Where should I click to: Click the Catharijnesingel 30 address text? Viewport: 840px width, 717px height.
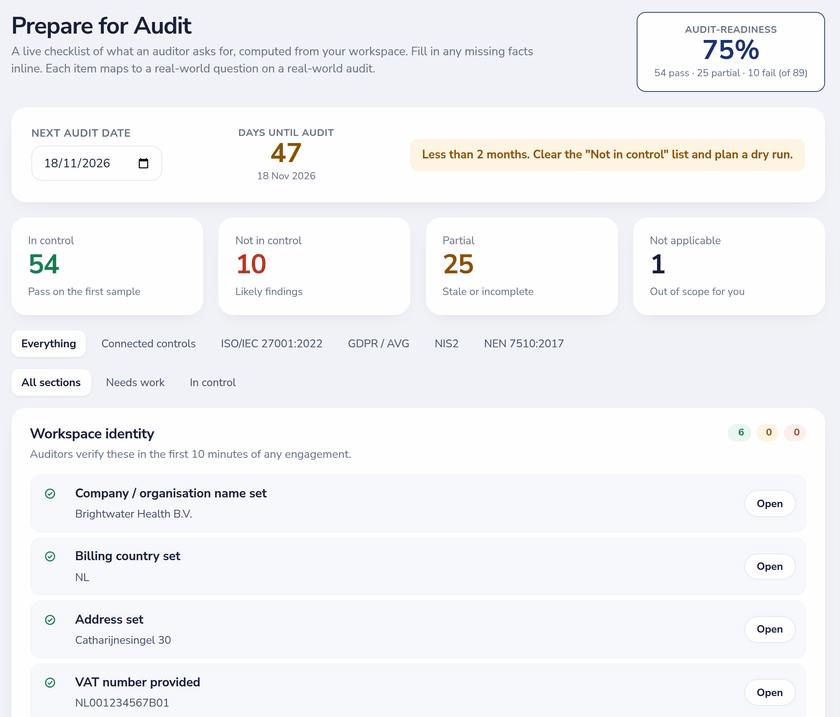pos(123,640)
